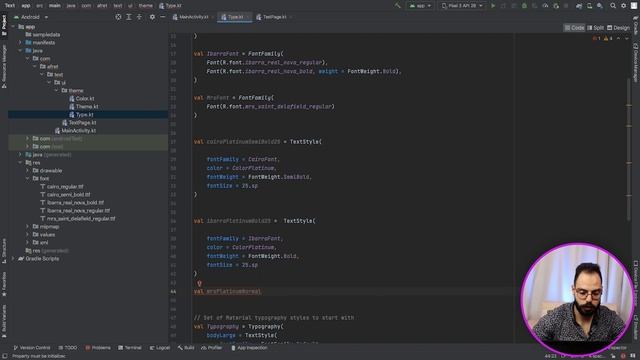
Task: Open the Device Manager icon in the top toolbar
Action: click(x=589, y=6)
